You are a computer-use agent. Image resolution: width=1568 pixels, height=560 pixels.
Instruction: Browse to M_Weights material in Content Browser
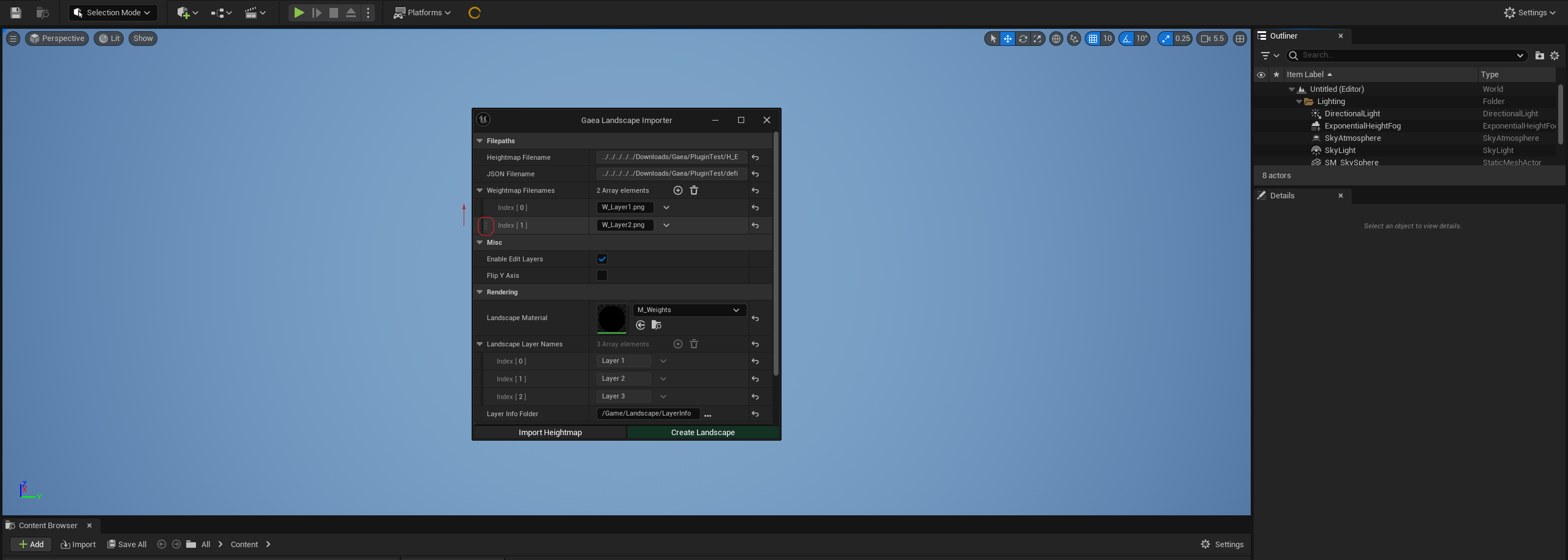pos(657,325)
